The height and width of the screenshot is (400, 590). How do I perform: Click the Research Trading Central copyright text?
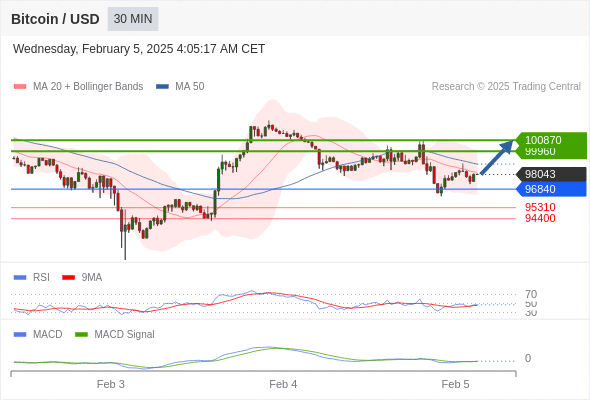pos(506,87)
